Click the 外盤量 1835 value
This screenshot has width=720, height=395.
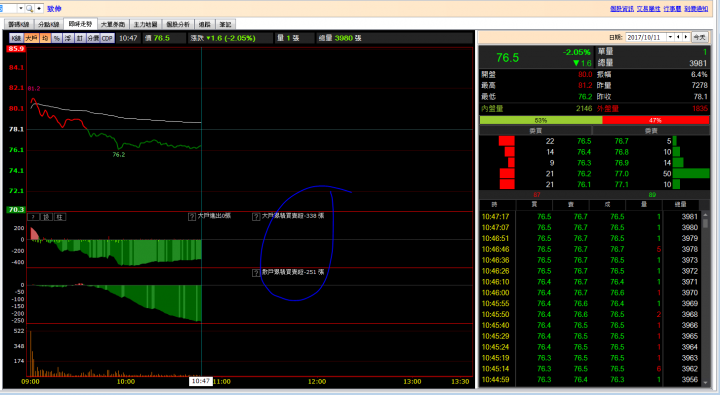700,108
